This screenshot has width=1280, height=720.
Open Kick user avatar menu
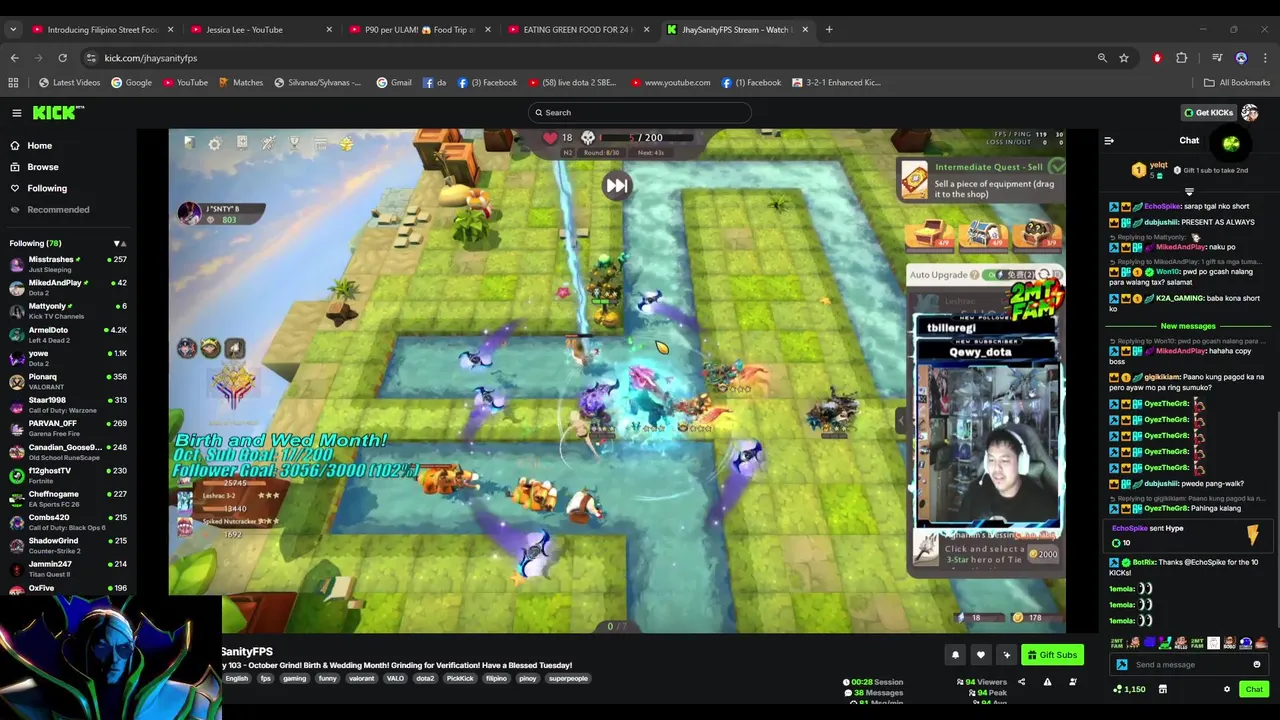(1249, 113)
